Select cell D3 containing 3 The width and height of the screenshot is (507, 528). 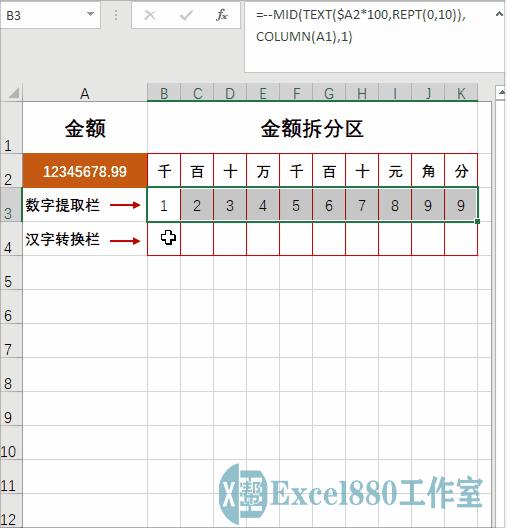coord(230,205)
